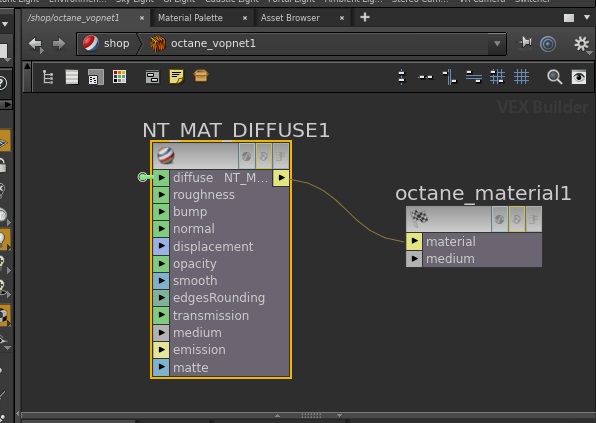Toggle show grid icon
This screenshot has height=423, width=596.
[x=521, y=77]
